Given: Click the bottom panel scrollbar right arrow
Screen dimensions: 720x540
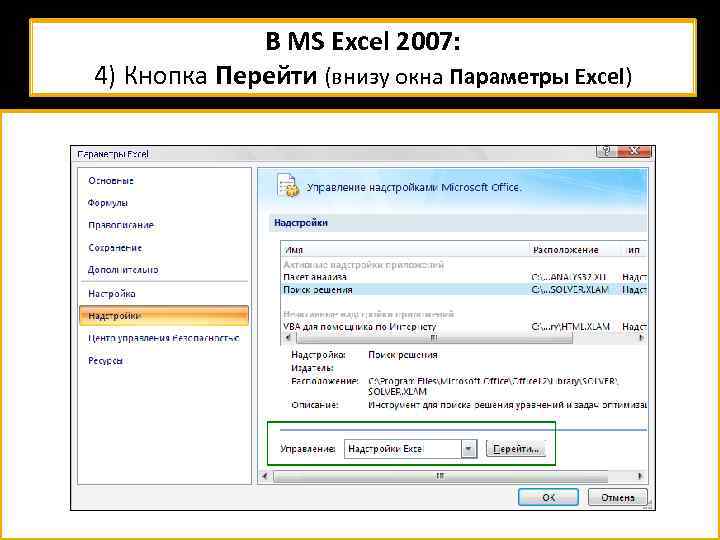Looking at the screenshot, I should pos(641,476).
